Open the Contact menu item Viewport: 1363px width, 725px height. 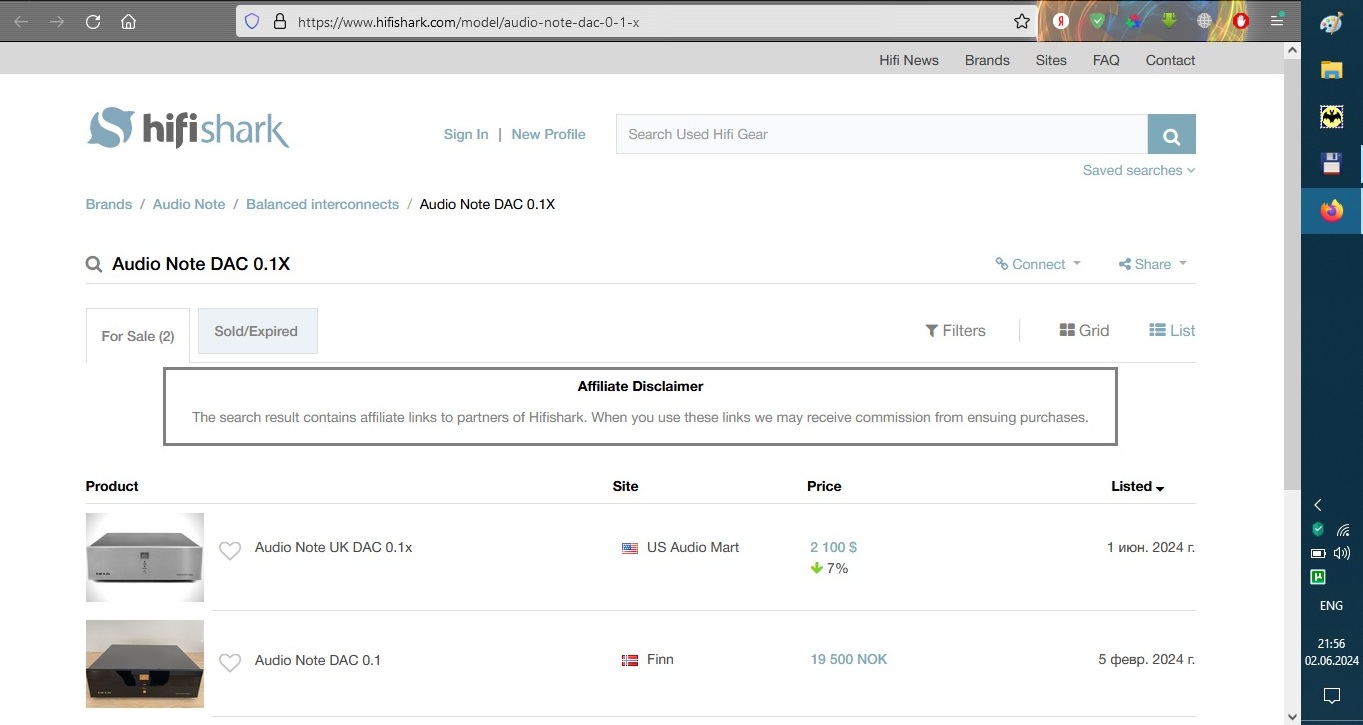pyautogui.click(x=1170, y=60)
